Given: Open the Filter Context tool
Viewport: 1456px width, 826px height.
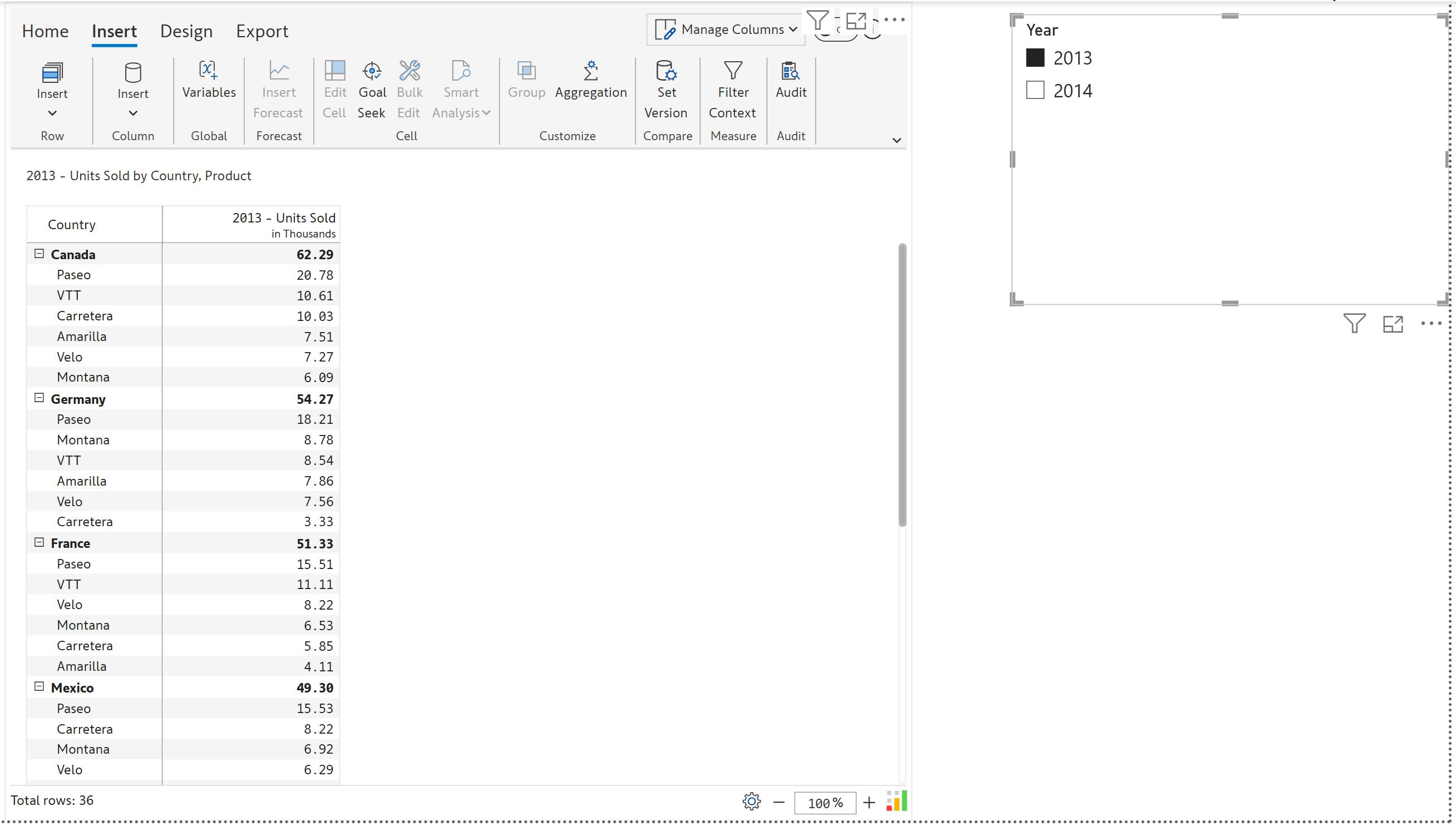Looking at the screenshot, I should [733, 89].
